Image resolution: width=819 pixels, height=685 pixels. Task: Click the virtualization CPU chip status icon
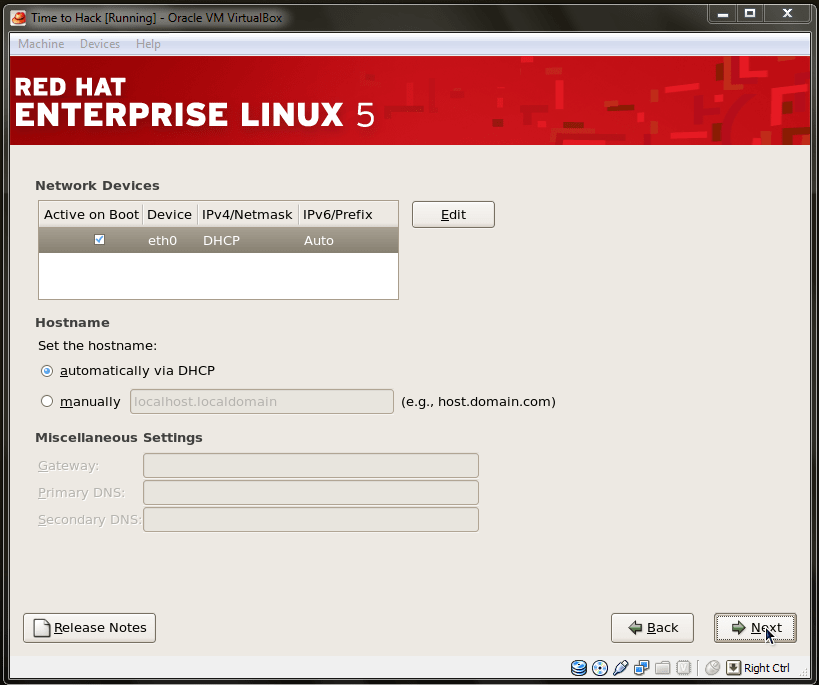pyautogui.click(x=683, y=668)
